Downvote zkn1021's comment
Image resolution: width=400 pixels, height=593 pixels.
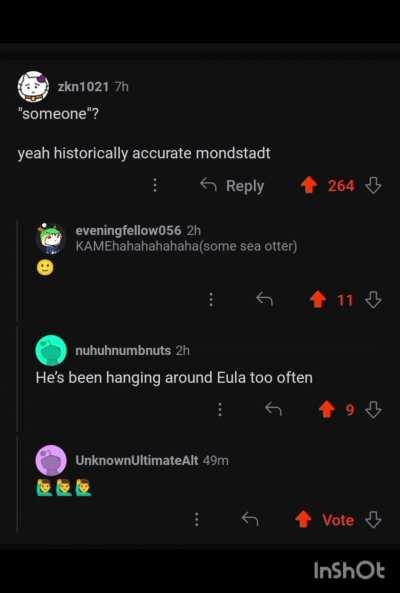point(374,186)
